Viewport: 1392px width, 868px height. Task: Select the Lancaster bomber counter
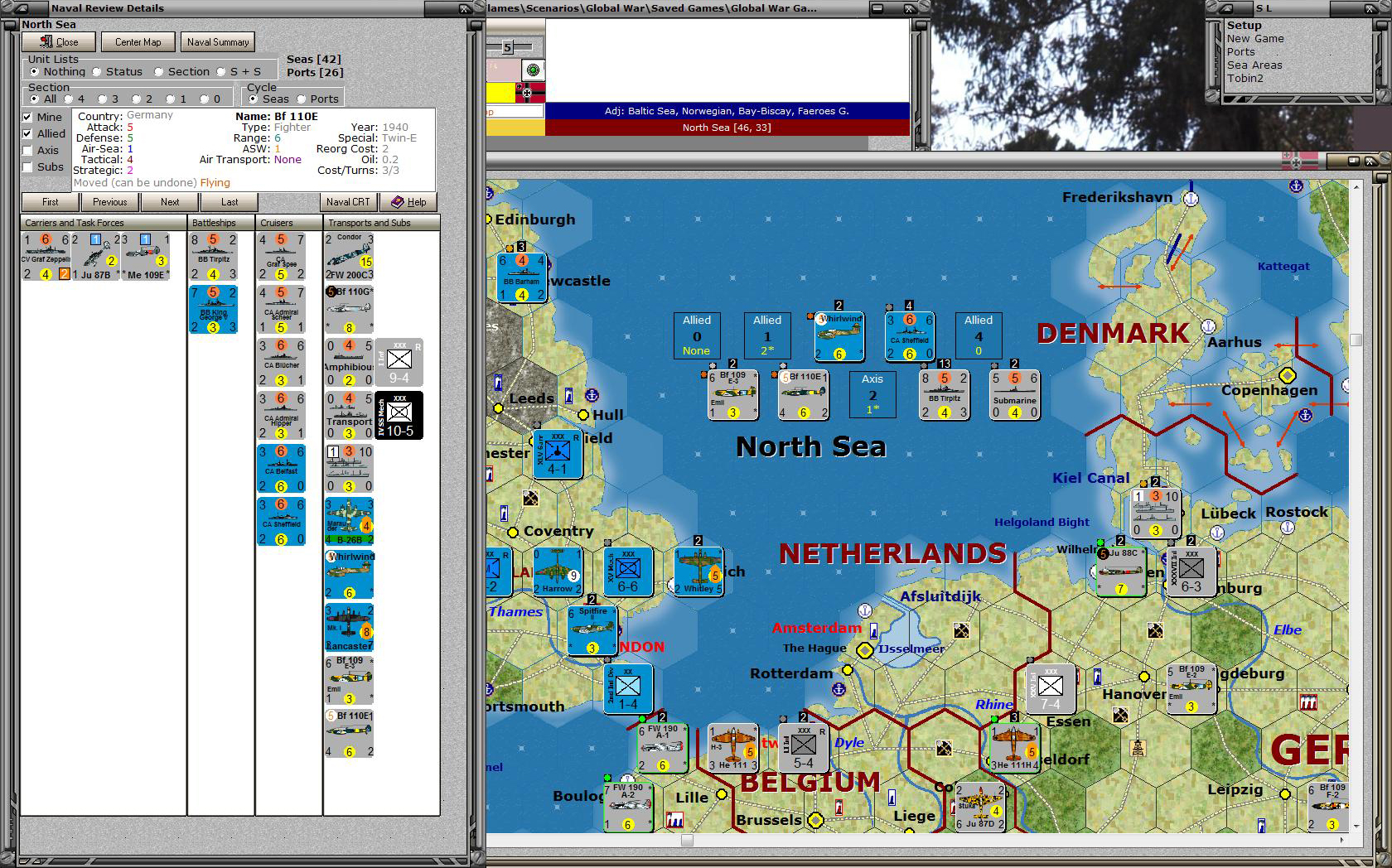350,628
